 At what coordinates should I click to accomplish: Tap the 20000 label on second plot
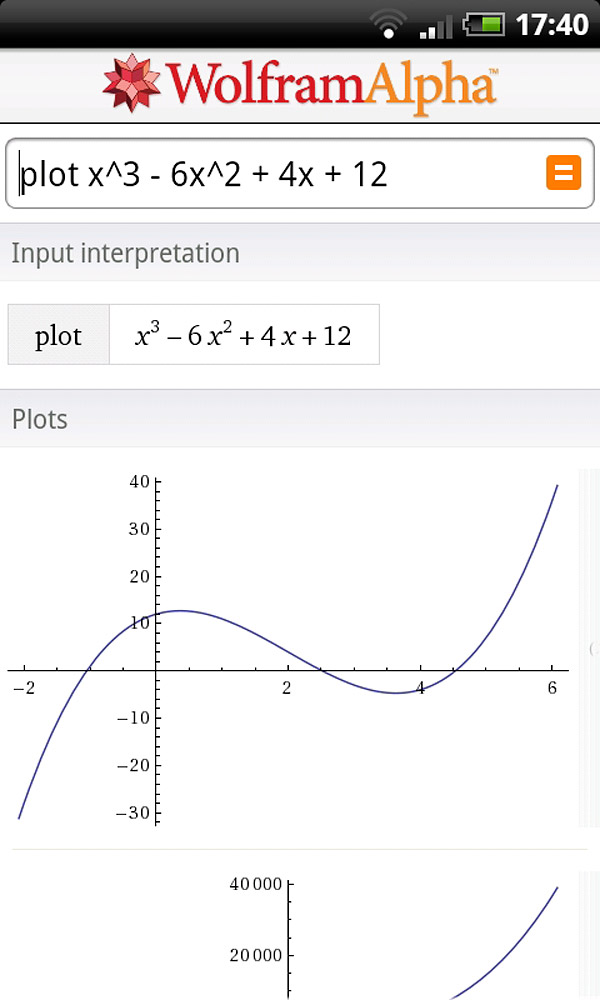[255, 955]
